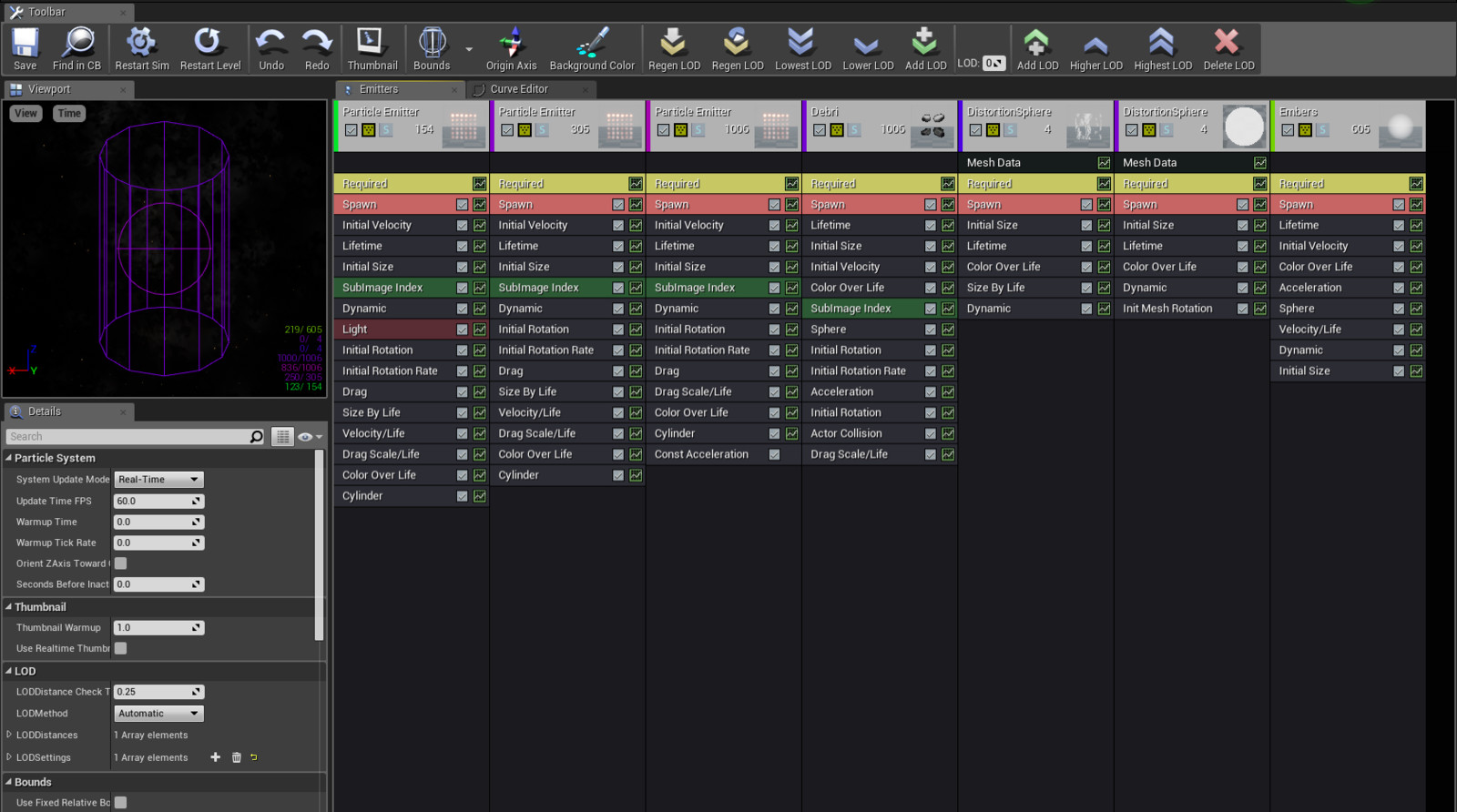Select Sphere module in Debri emitter
Screen dimensions: 1457x812
click(x=880, y=330)
